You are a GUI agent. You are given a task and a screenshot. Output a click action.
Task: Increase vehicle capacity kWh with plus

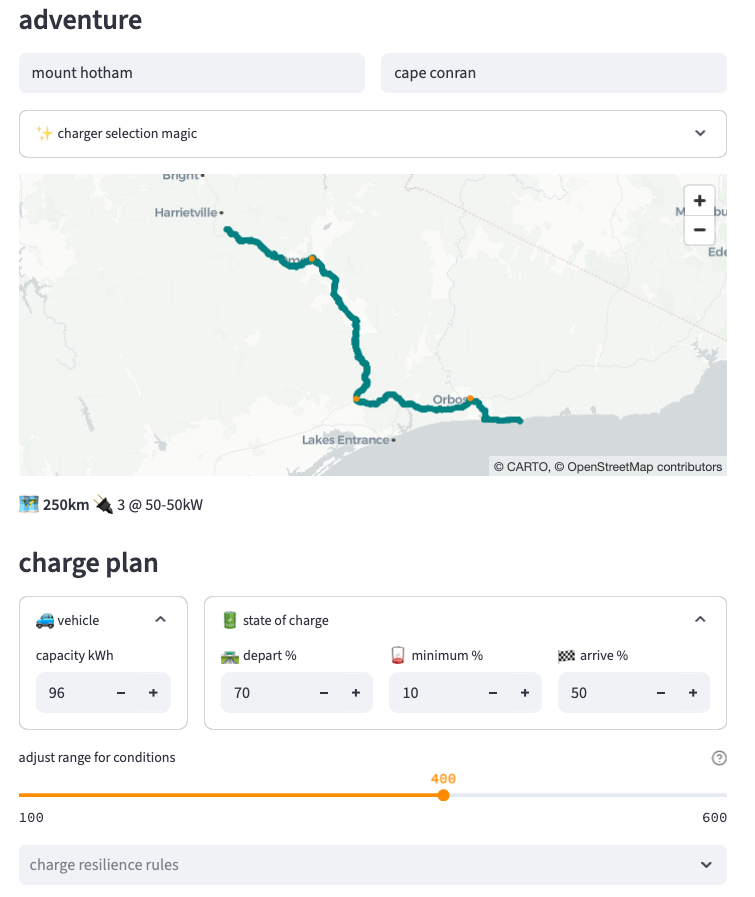coord(153,693)
